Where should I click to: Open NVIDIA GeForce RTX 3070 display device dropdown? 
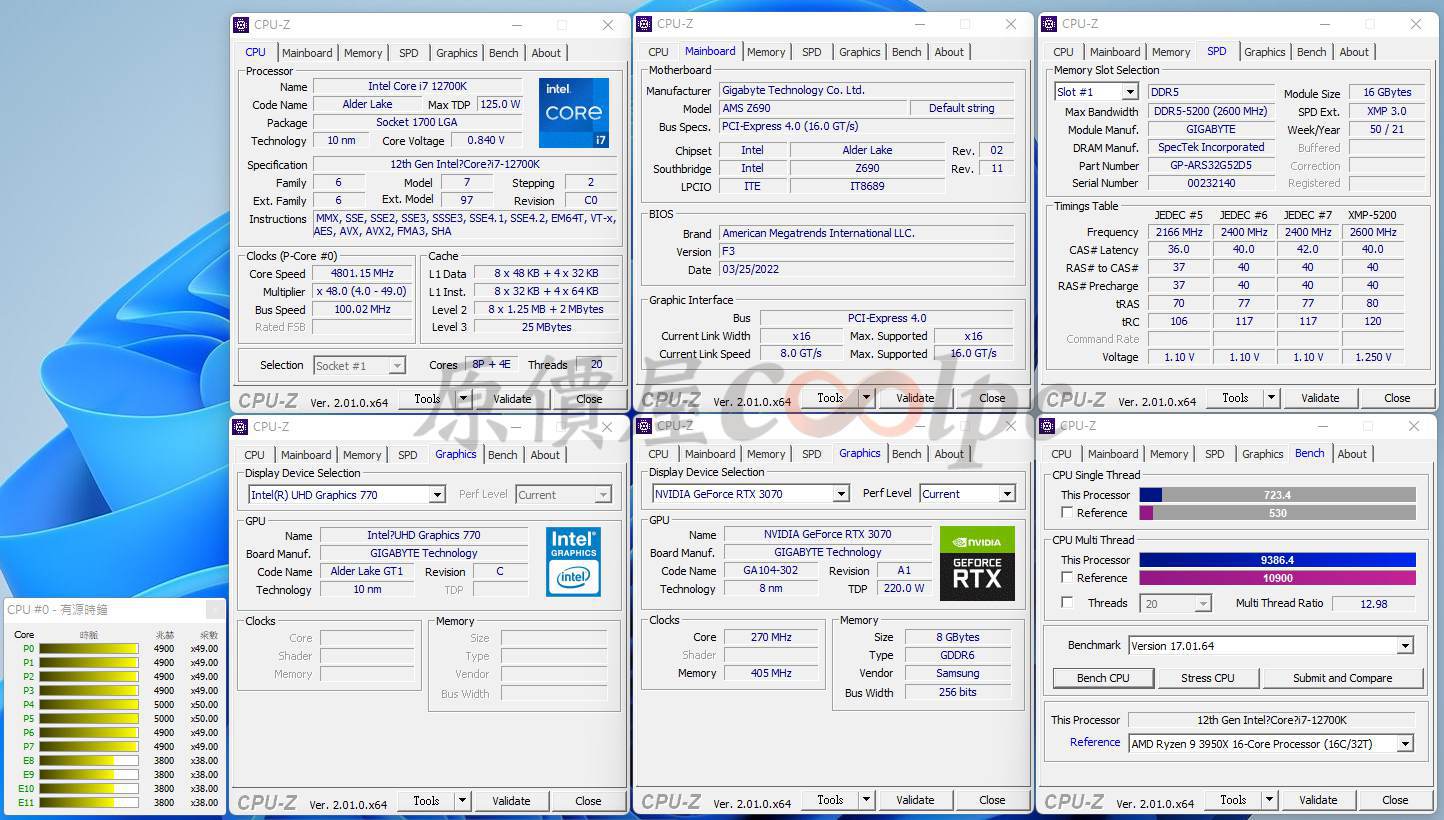(841, 494)
